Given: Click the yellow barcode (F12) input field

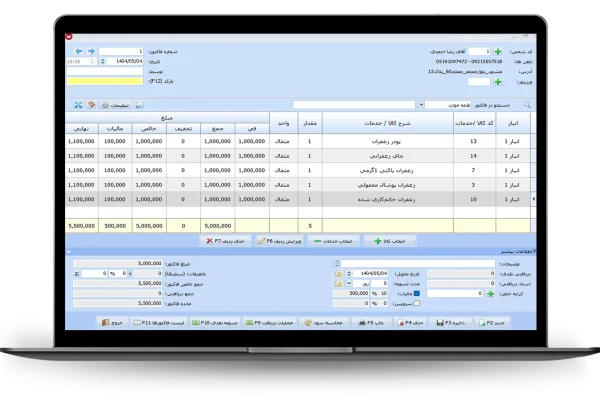Looking at the screenshot, I should click(104, 81).
